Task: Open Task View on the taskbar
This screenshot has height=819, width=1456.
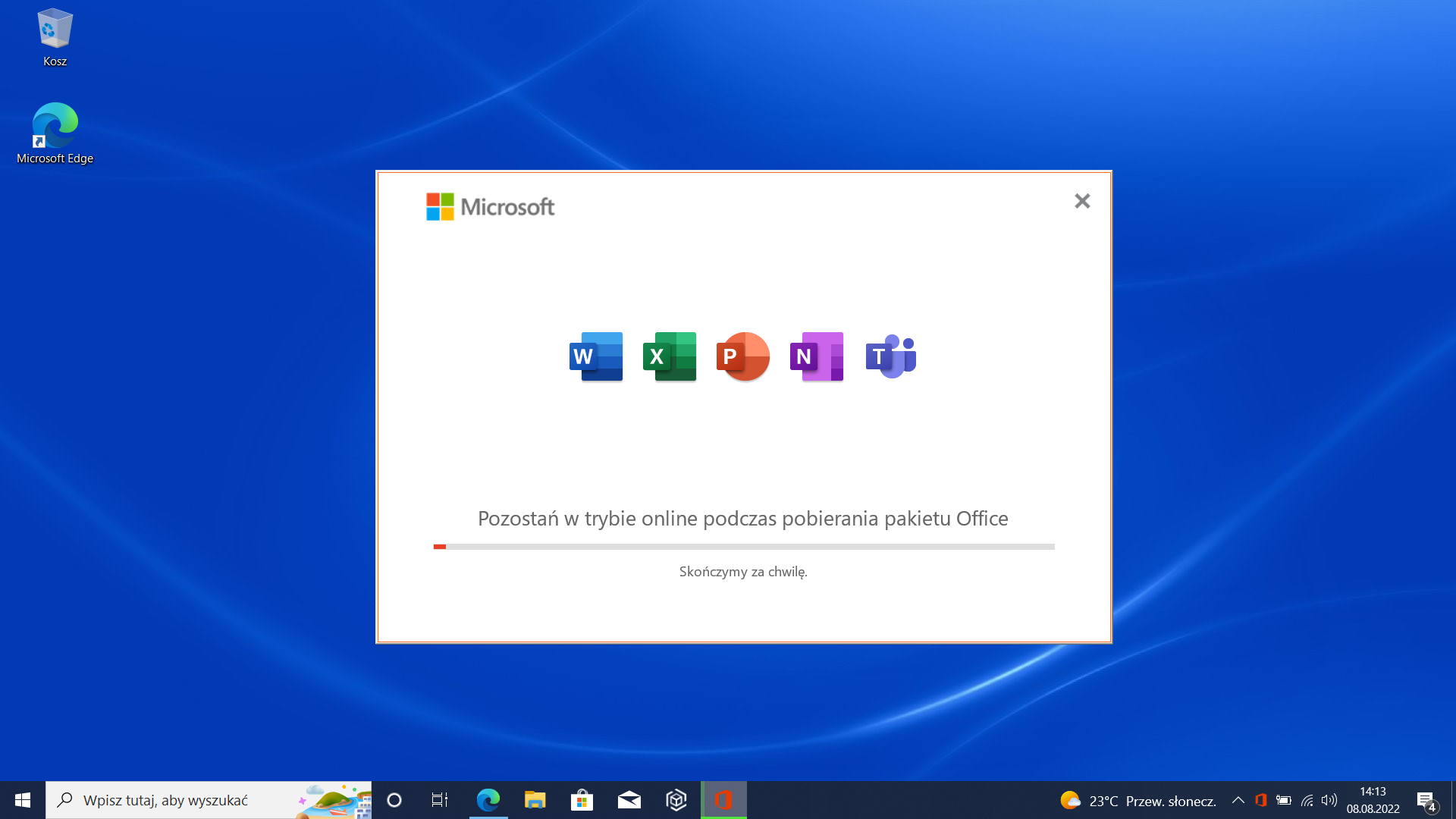Action: point(440,800)
